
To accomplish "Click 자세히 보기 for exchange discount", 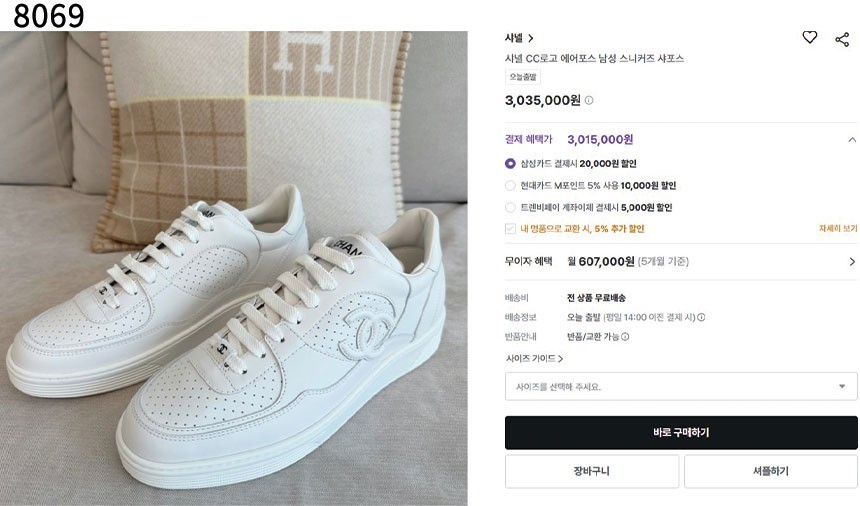I will click(837, 229).
